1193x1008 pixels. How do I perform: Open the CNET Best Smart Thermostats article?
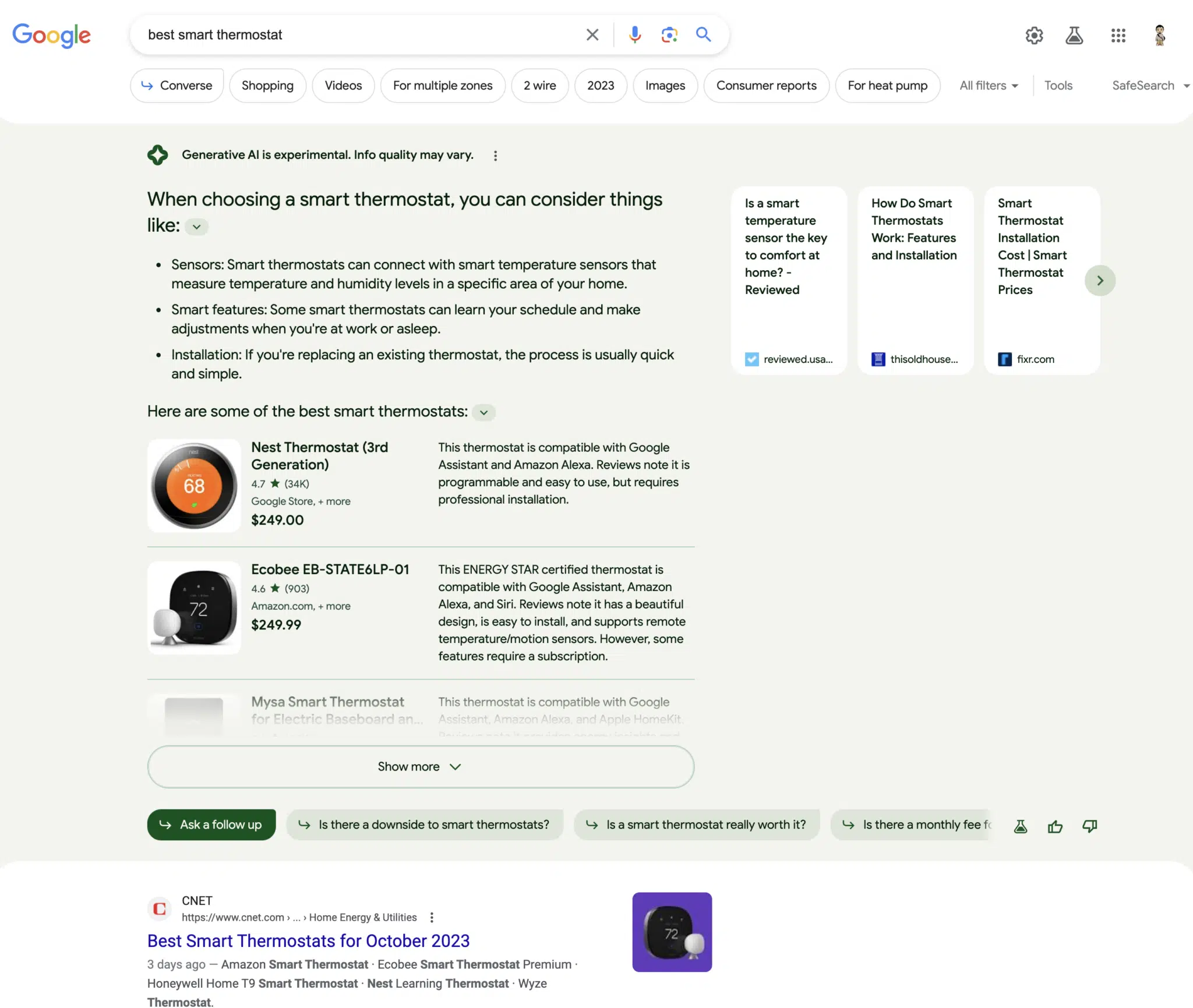pos(308,940)
